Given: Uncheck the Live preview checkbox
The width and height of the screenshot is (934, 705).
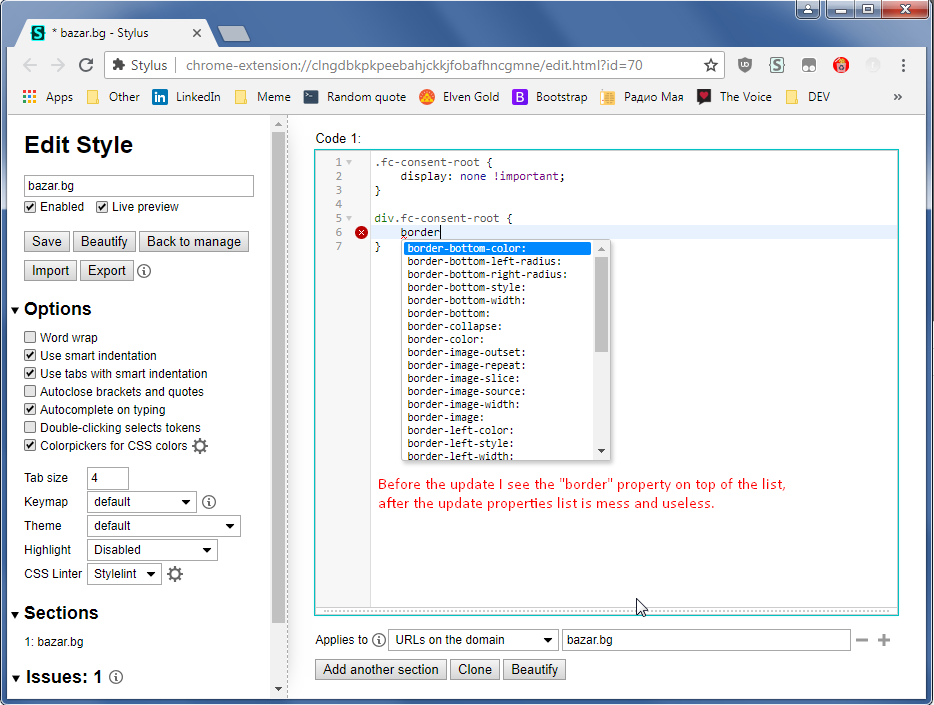Looking at the screenshot, I should tap(100, 207).
